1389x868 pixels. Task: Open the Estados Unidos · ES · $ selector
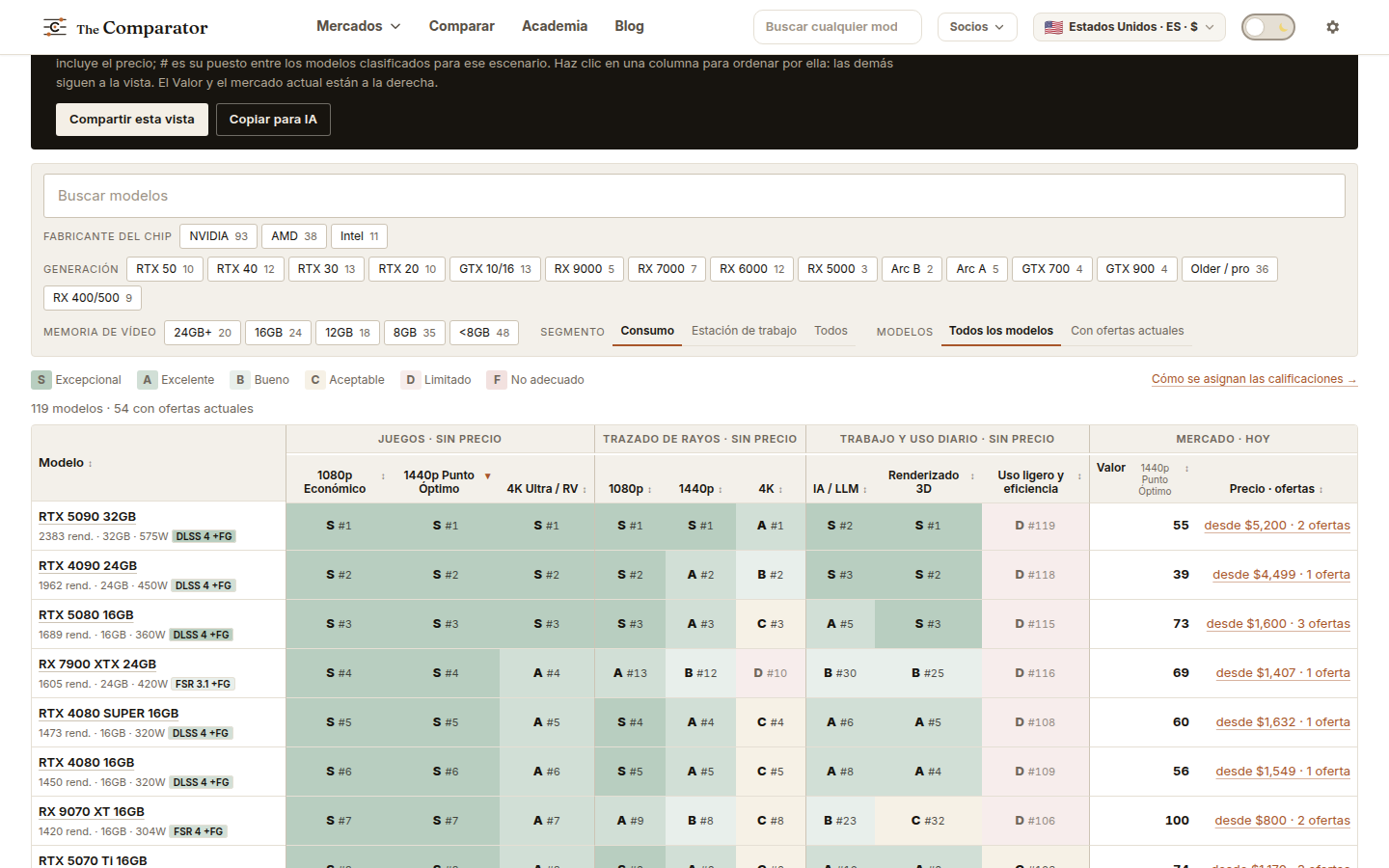(x=1130, y=27)
